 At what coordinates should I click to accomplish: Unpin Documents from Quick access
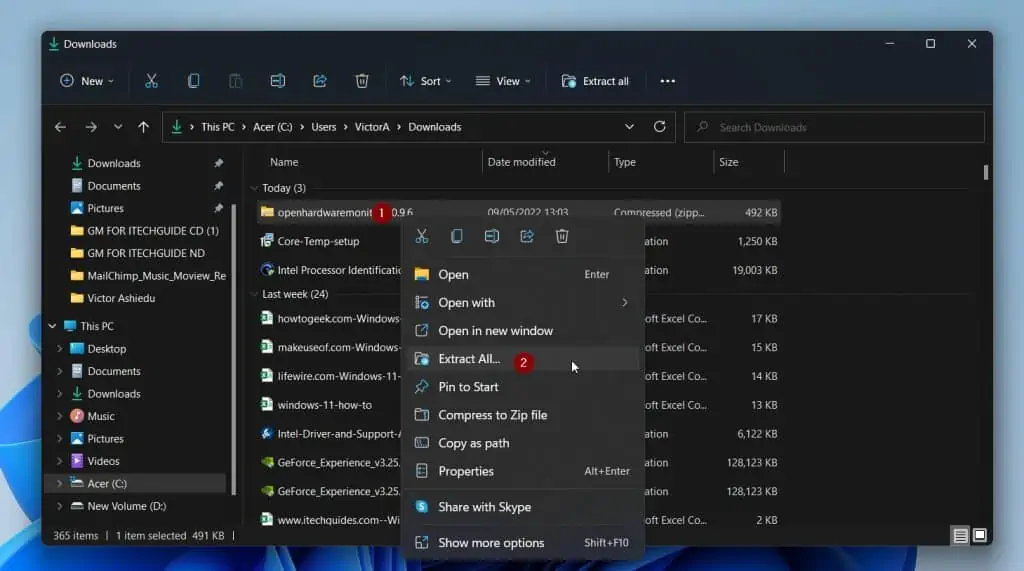[218, 186]
